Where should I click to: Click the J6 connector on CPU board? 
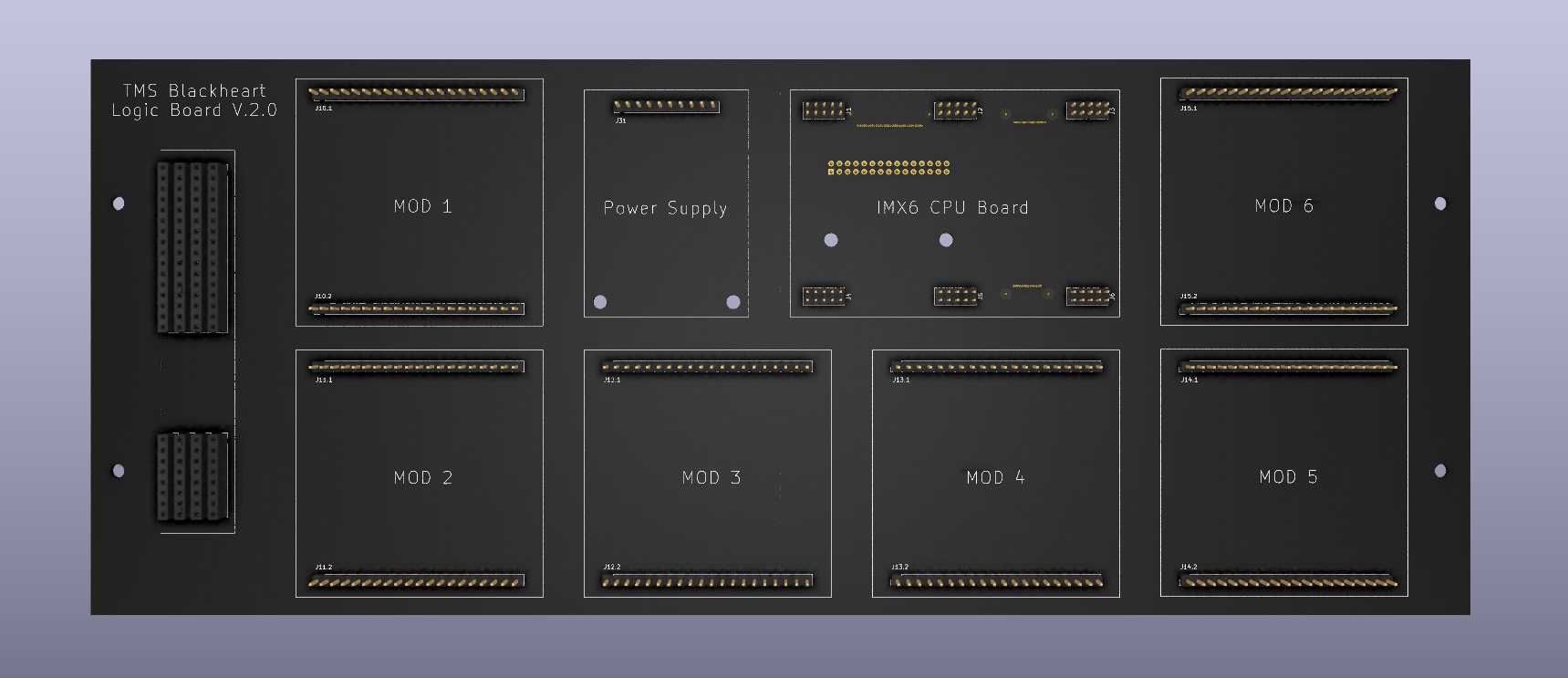[x=1087, y=296]
